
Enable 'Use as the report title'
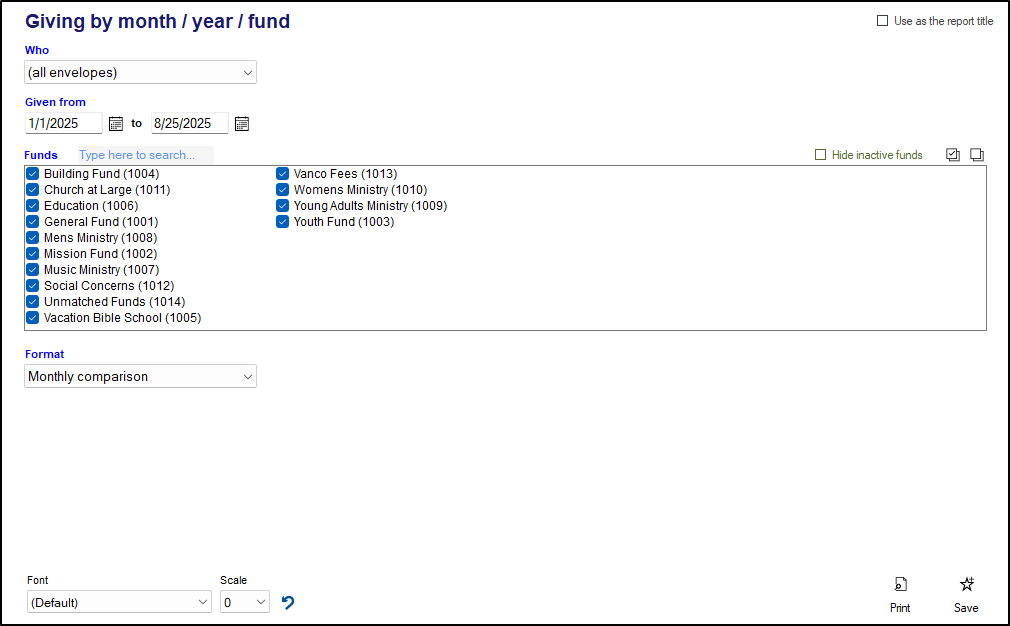click(x=882, y=20)
